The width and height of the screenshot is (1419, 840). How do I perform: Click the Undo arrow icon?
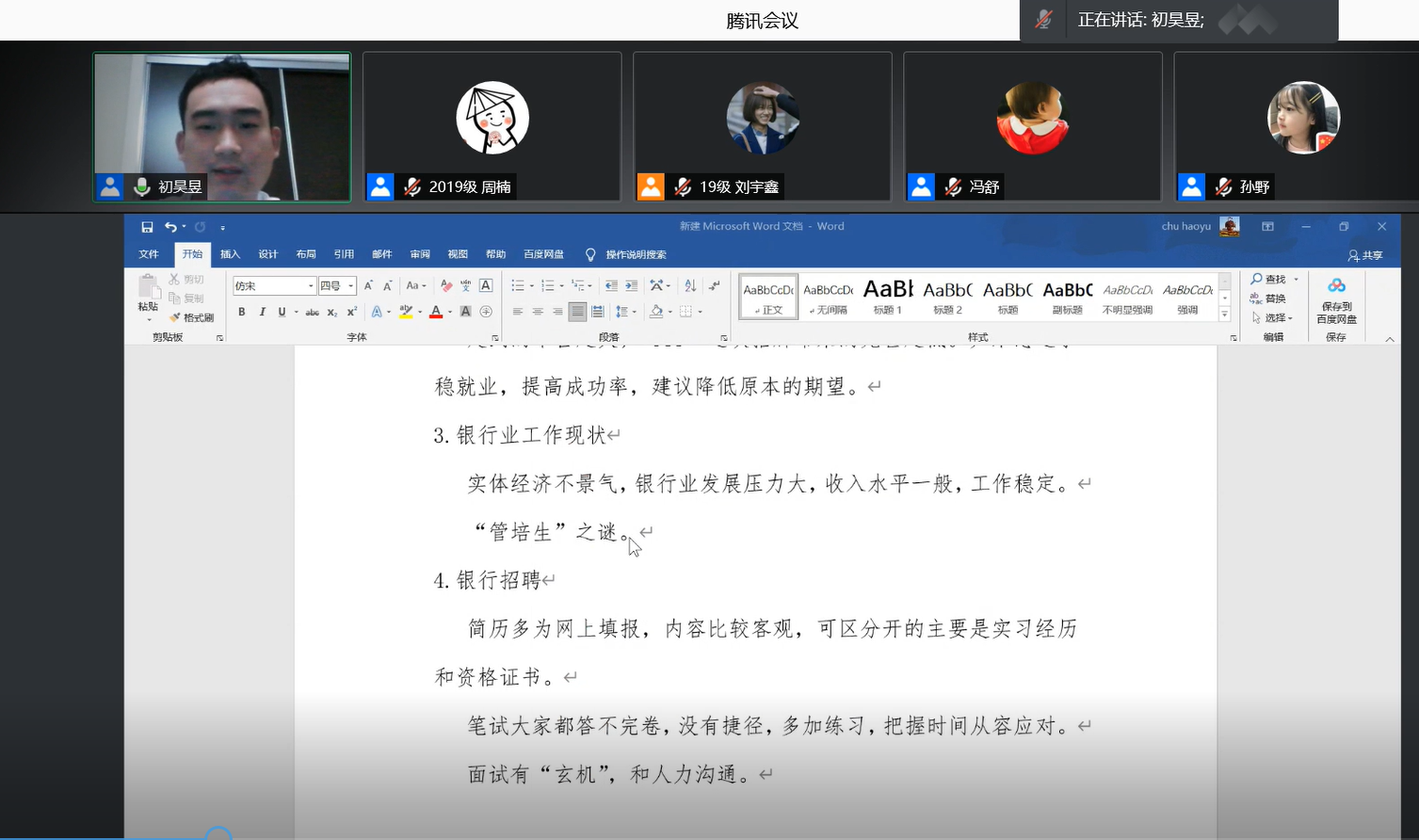point(169,227)
